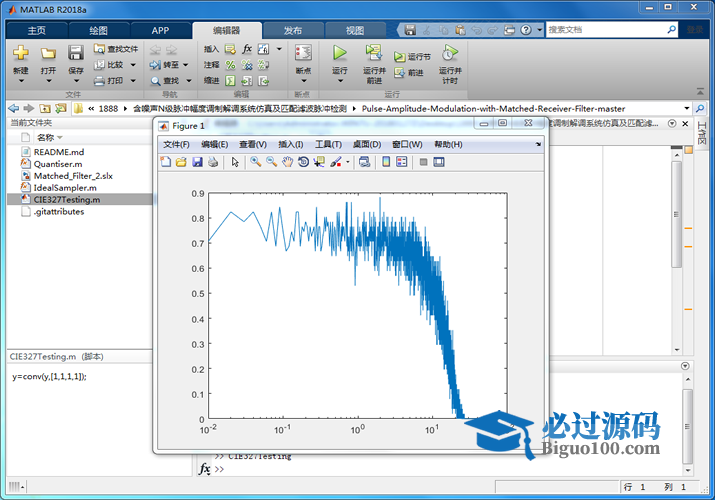Click the New file icon in the ribbon
Viewport: 715px width, 500px height.
click(21, 53)
